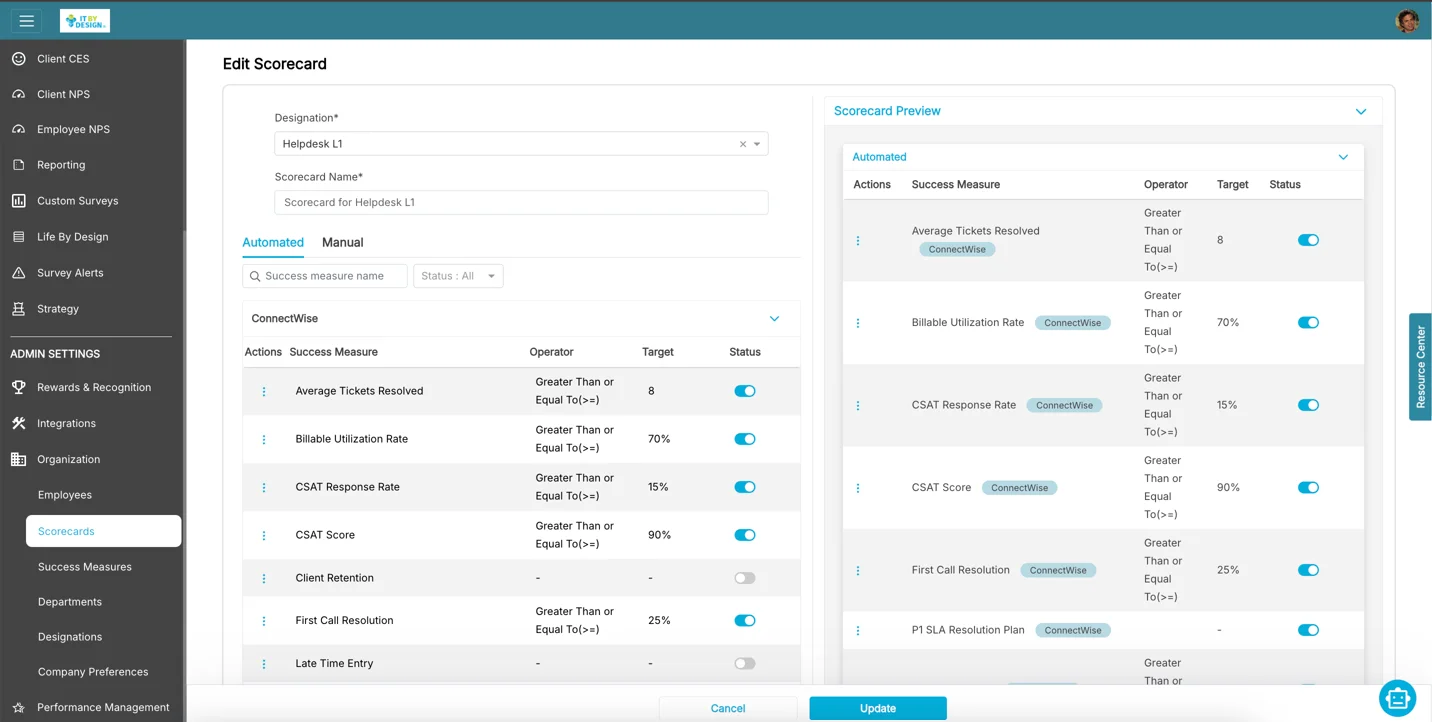This screenshot has height=722, width=1432.
Task: Click ConnectWise tag beside Billable Utilization Rate
Action: (1073, 323)
